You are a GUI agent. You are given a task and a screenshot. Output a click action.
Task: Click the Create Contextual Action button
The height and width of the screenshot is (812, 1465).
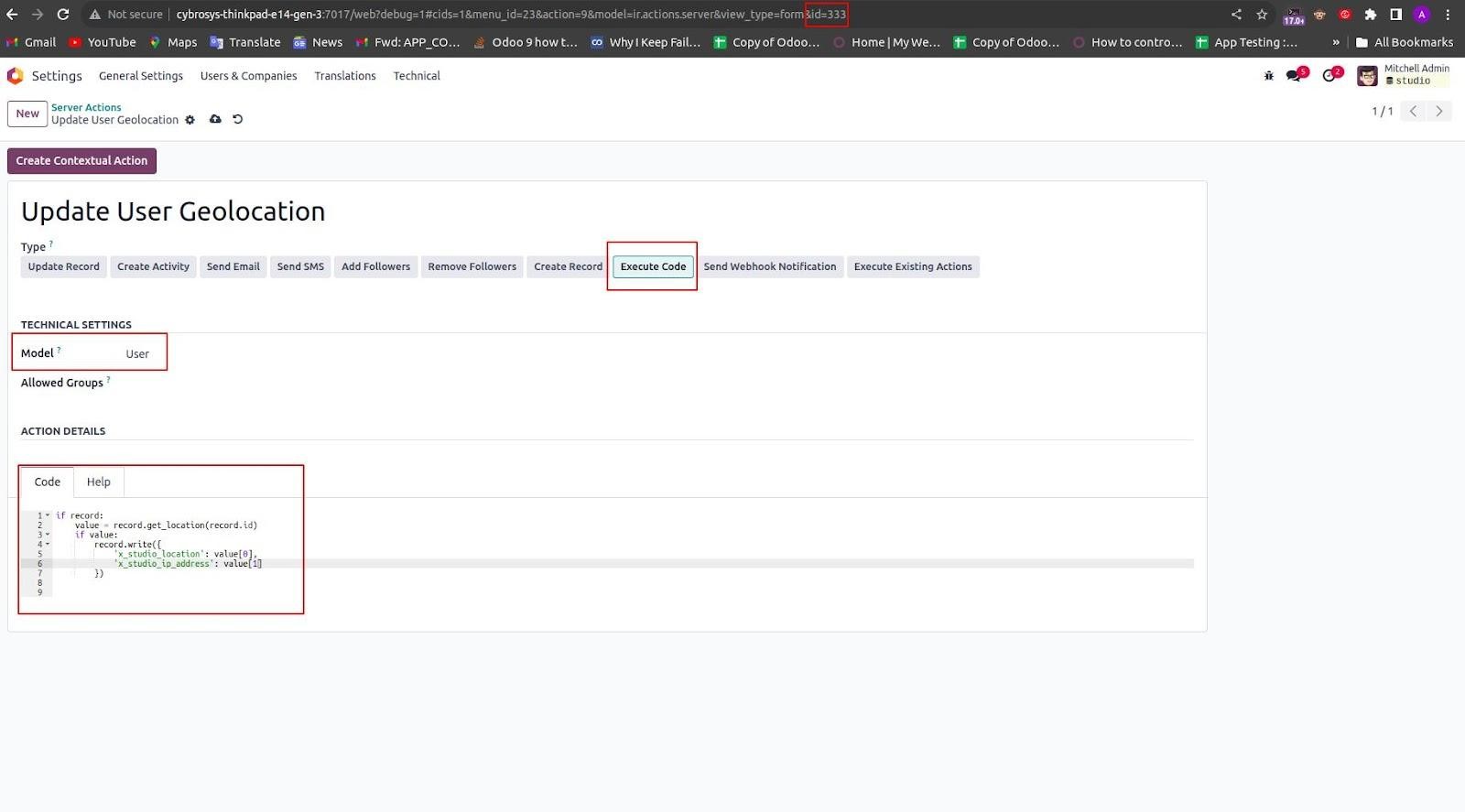coord(81,160)
